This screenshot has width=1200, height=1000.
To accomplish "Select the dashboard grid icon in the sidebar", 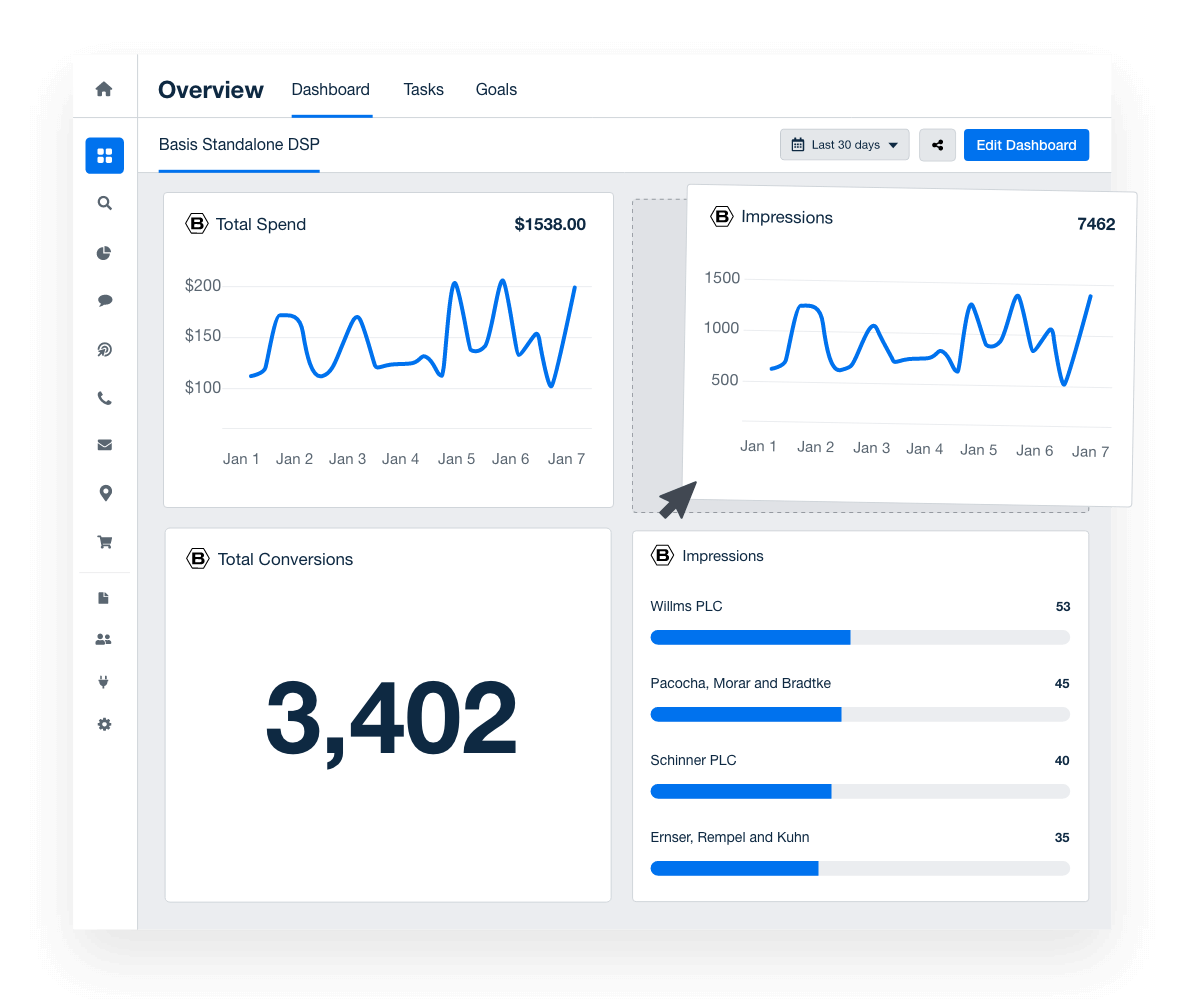I will 104,155.
